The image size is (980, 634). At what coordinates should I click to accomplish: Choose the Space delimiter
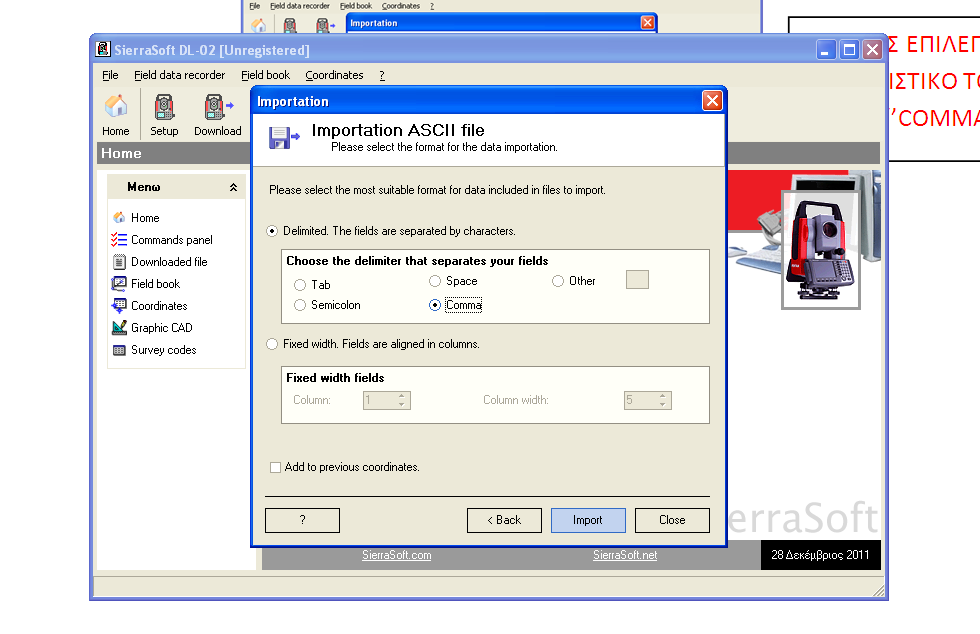pos(435,281)
